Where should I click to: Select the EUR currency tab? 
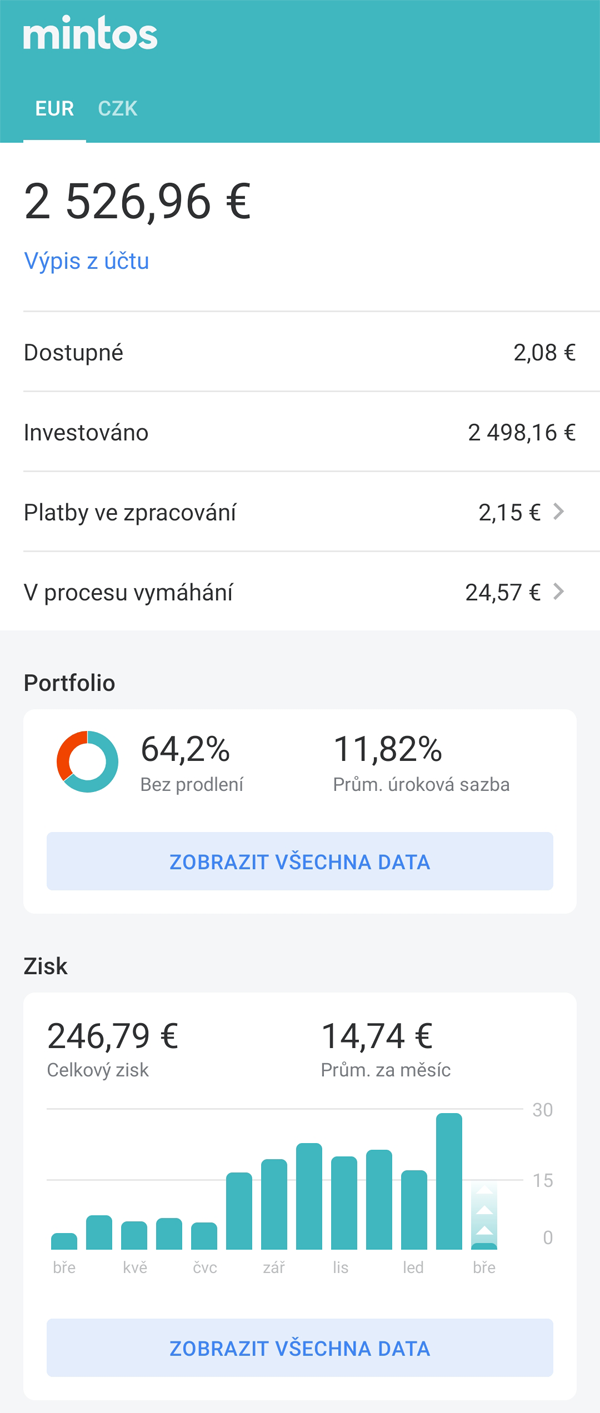(x=54, y=109)
